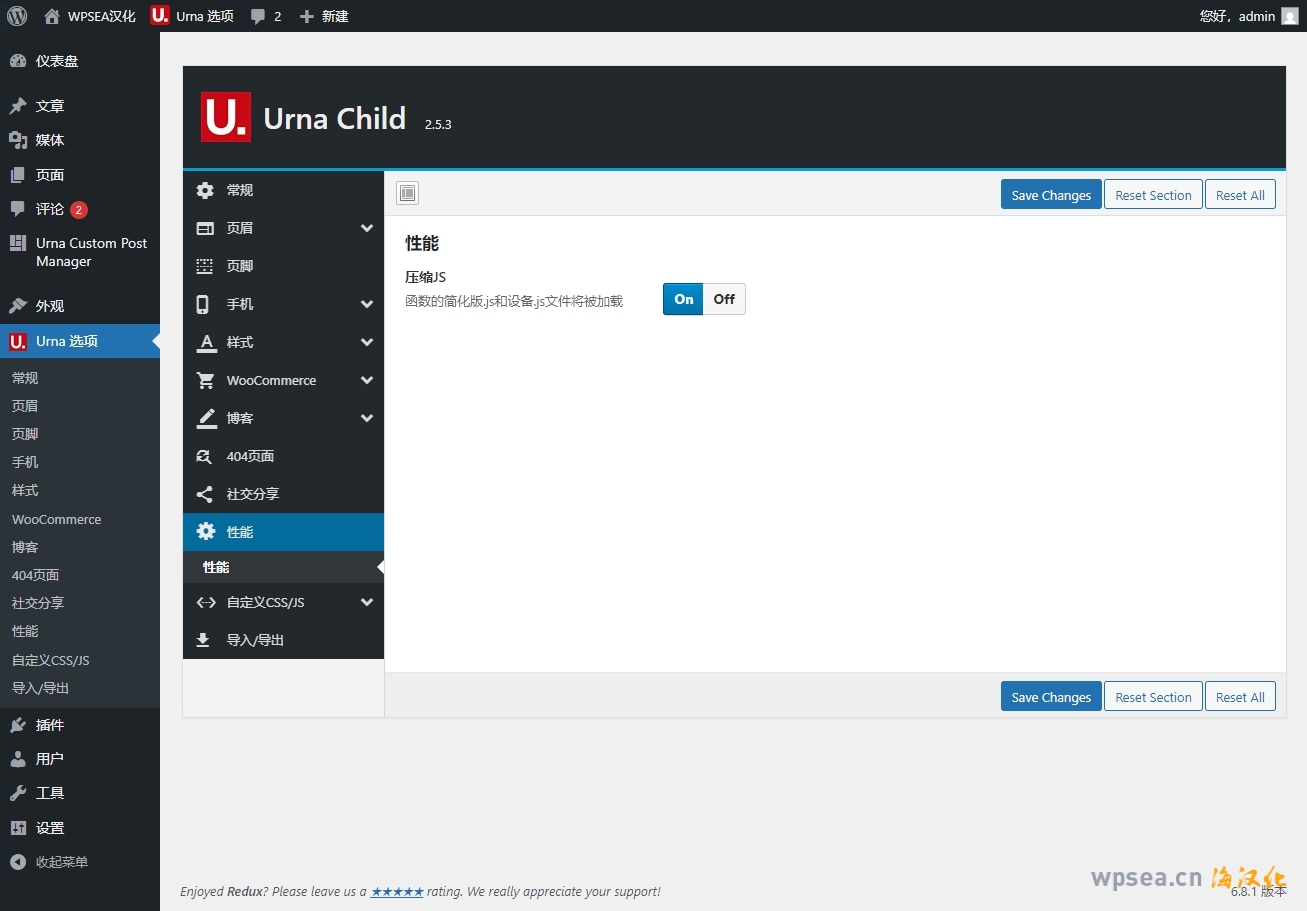
Task: Open 样式 in the WordPress submenu
Action: 25,490
